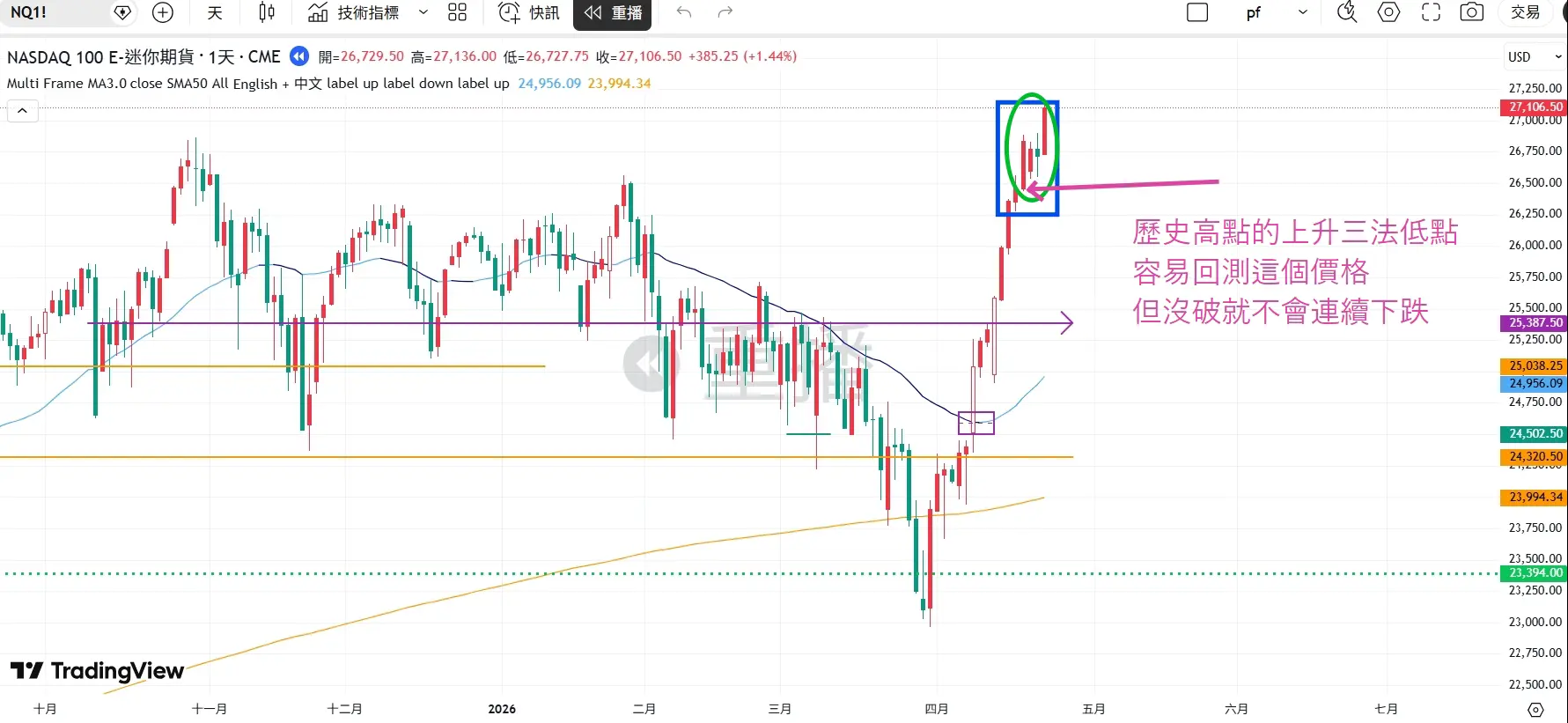1568x723 pixels.
Task: Open the pf layout name dropdown
Action: pyautogui.click(x=1303, y=12)
